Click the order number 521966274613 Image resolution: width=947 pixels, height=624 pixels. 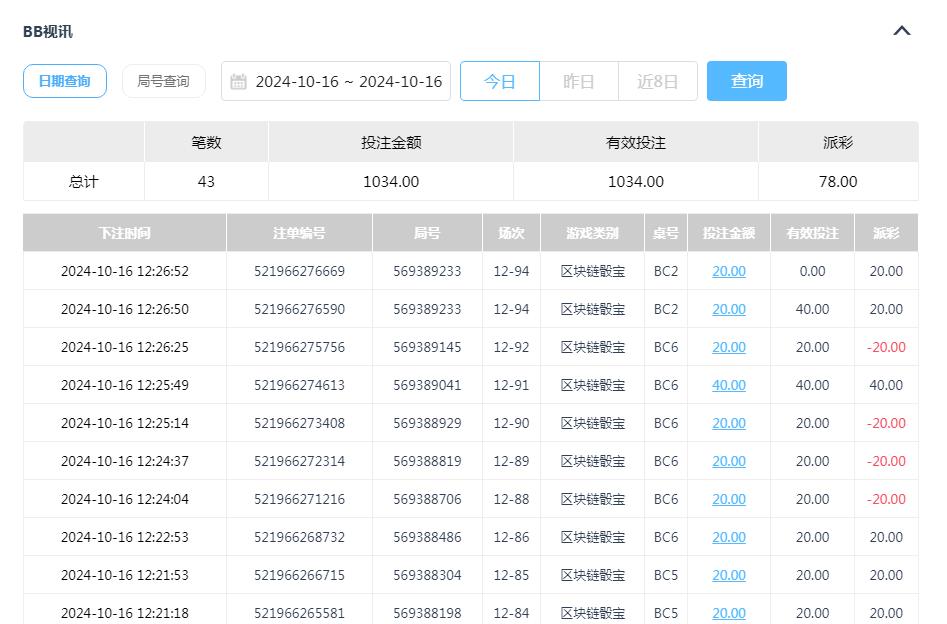298,385
